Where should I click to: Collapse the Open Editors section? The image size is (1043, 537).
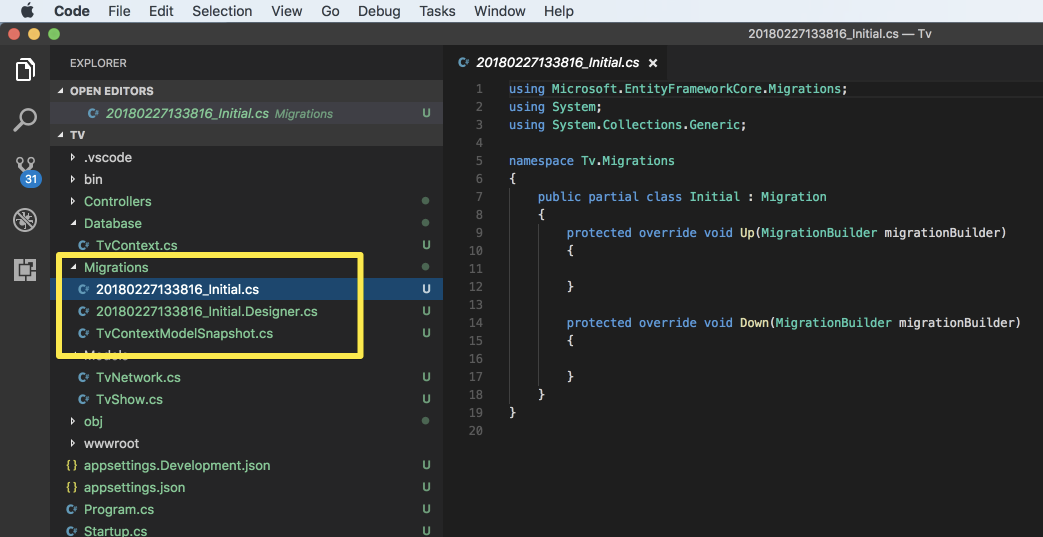coord(61,91)
